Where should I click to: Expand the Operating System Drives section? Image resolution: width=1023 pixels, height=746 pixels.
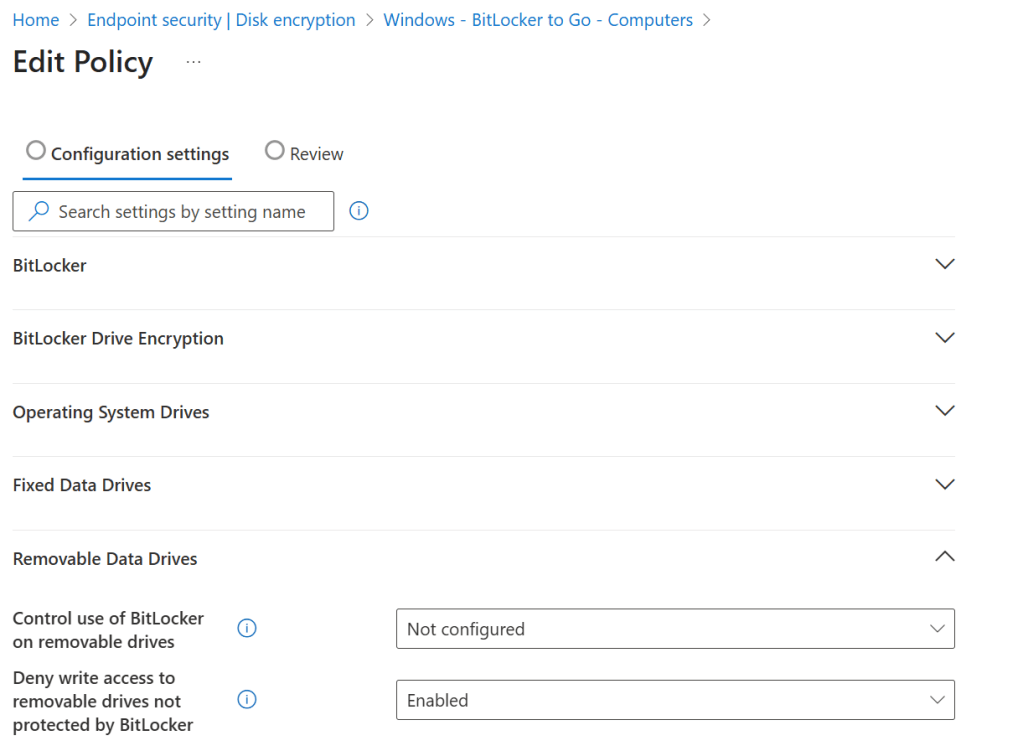(944, 411)
